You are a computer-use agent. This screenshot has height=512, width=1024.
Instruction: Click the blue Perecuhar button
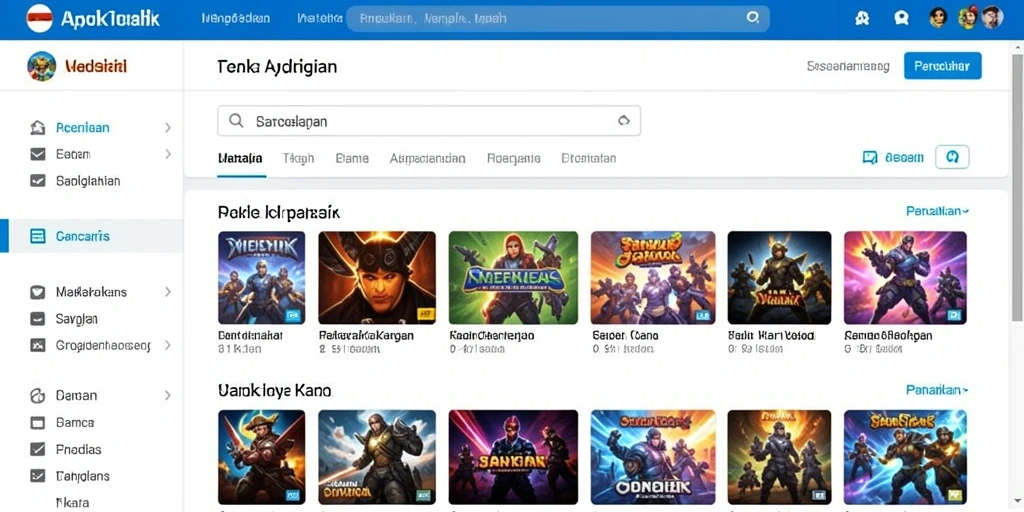(942, 66)
